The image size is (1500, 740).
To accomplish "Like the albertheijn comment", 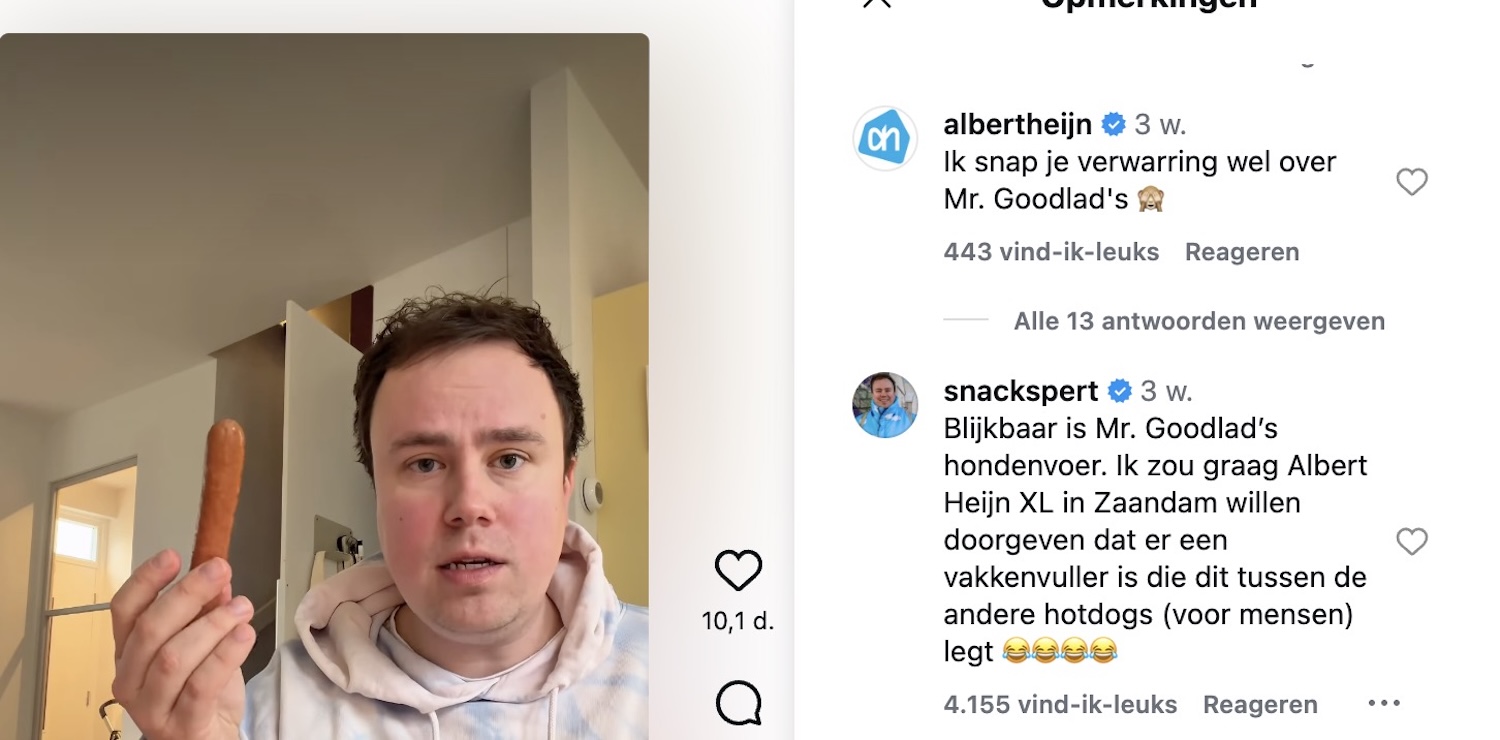I will point(1411,182).
